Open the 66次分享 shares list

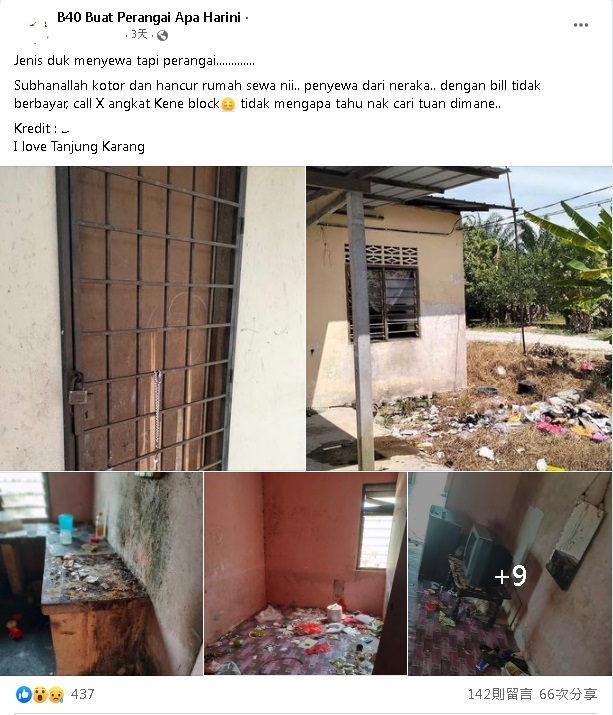click(568, 694)
